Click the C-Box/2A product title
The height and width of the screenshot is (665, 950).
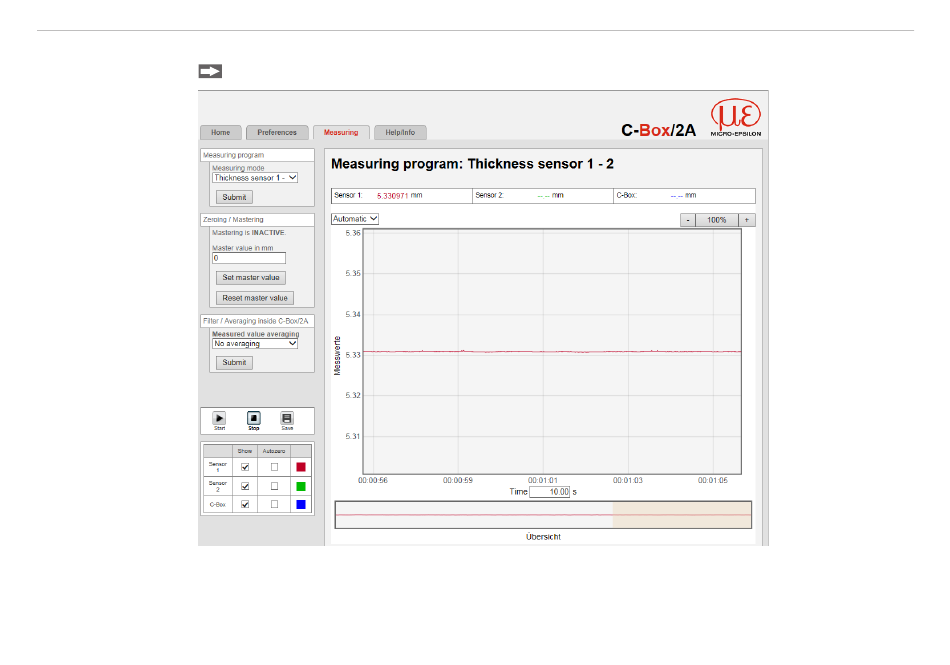click(659, 130)
